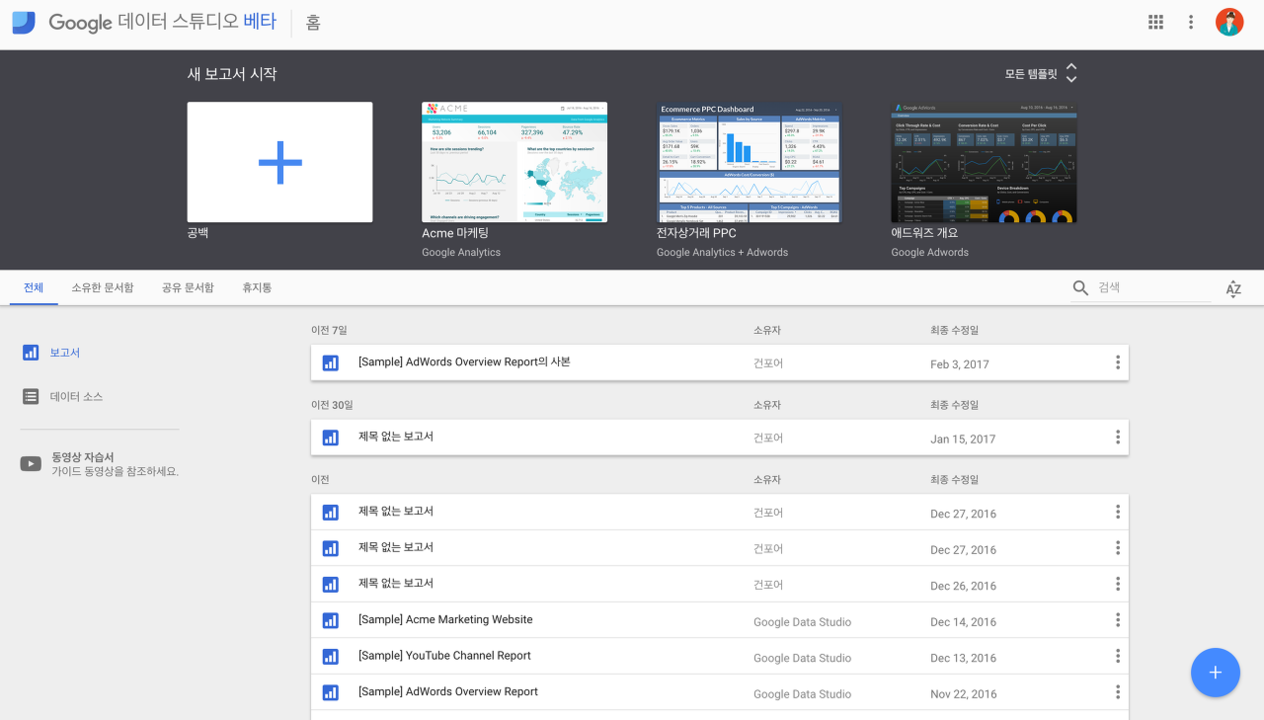Expand the 모든 템플릿 template selector
The image size is (1264, 720).
1042,74
